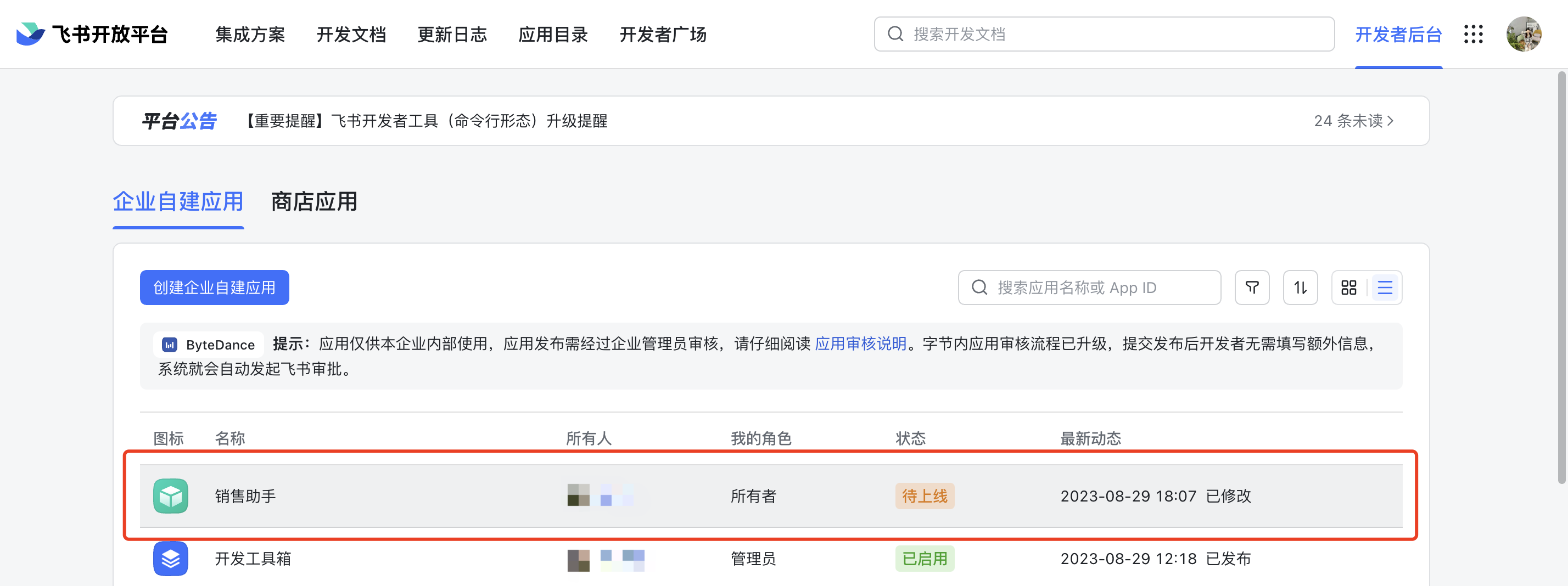Viewport: 1568px width, 586px height.
Task: Click 2023-08-29 12:18 已发布 entry
Action: (1155, 558)
